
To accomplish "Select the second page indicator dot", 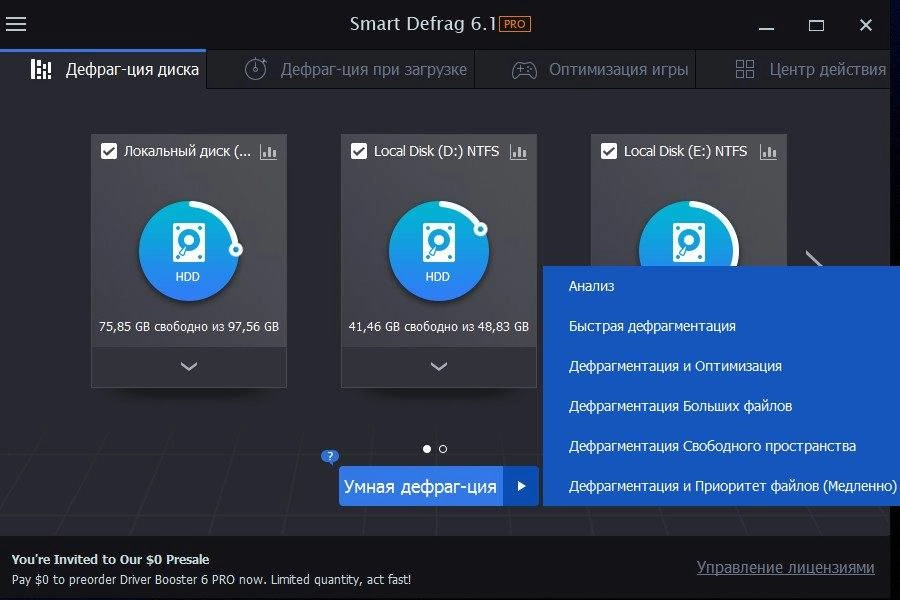I will click(x=443, y=449).
